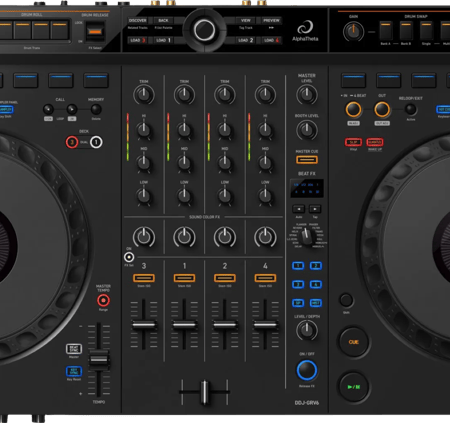Click the LOAD 2 button
The height and width of the screenshot is (423, 450).
tap(246, 40)
